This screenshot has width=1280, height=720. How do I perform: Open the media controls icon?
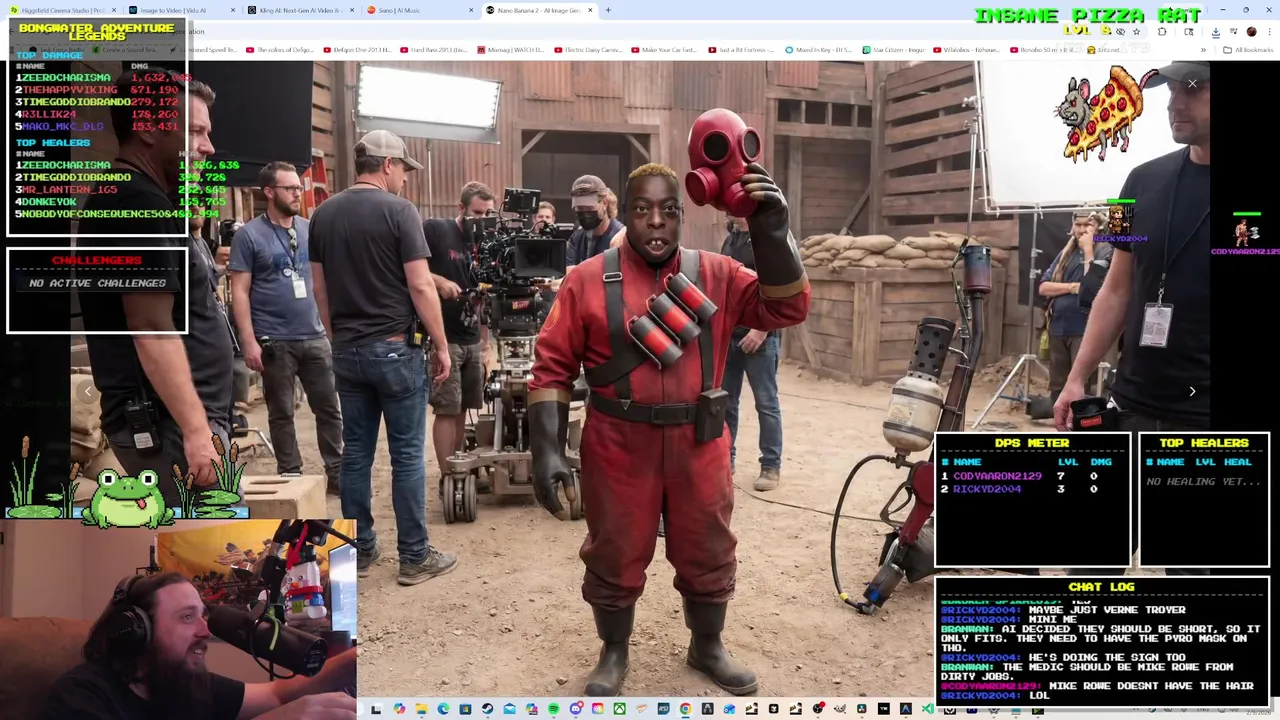1233,31
